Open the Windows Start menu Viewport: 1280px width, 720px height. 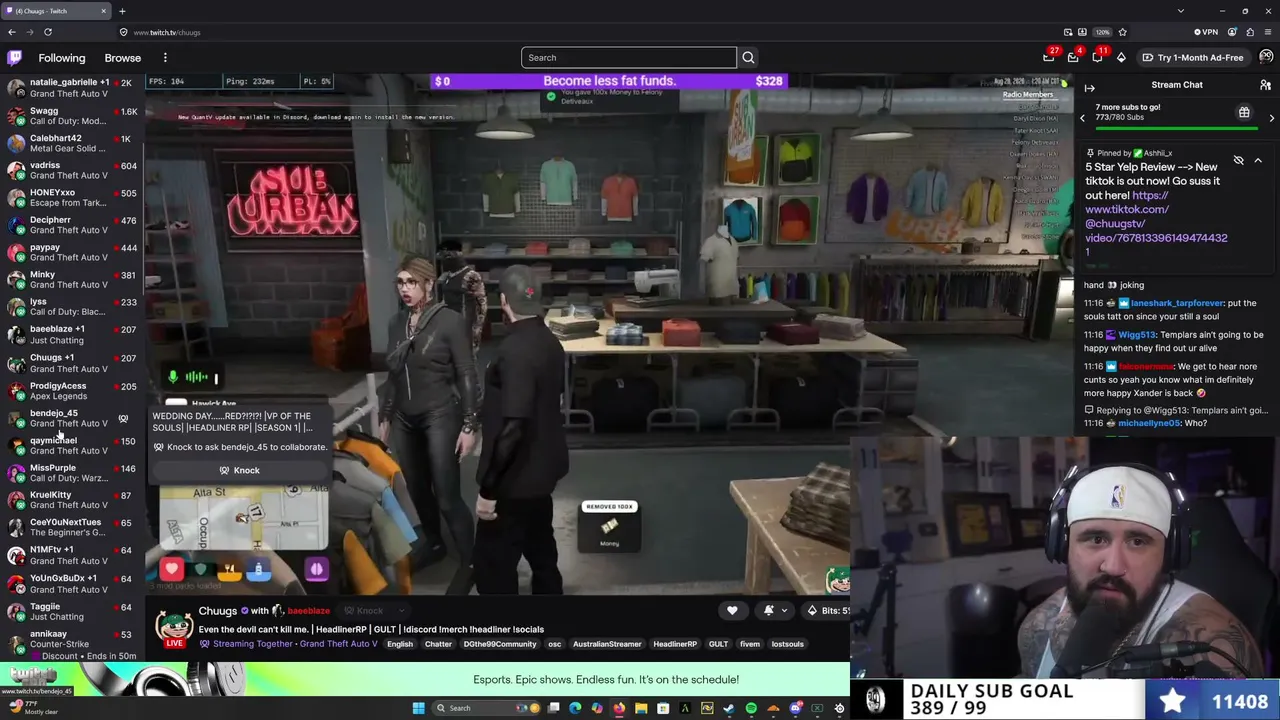(418, 708)
